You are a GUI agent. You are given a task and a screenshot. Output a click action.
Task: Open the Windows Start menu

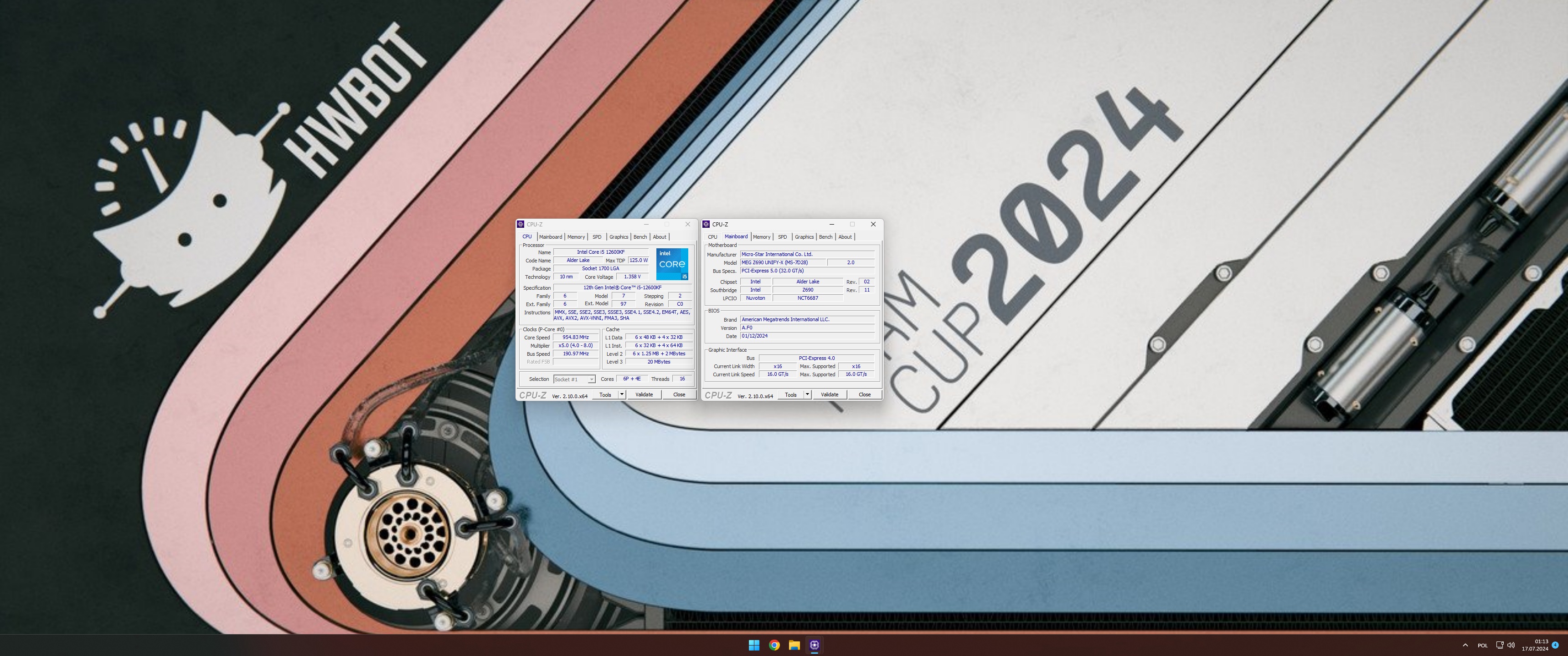pos(753,645)
